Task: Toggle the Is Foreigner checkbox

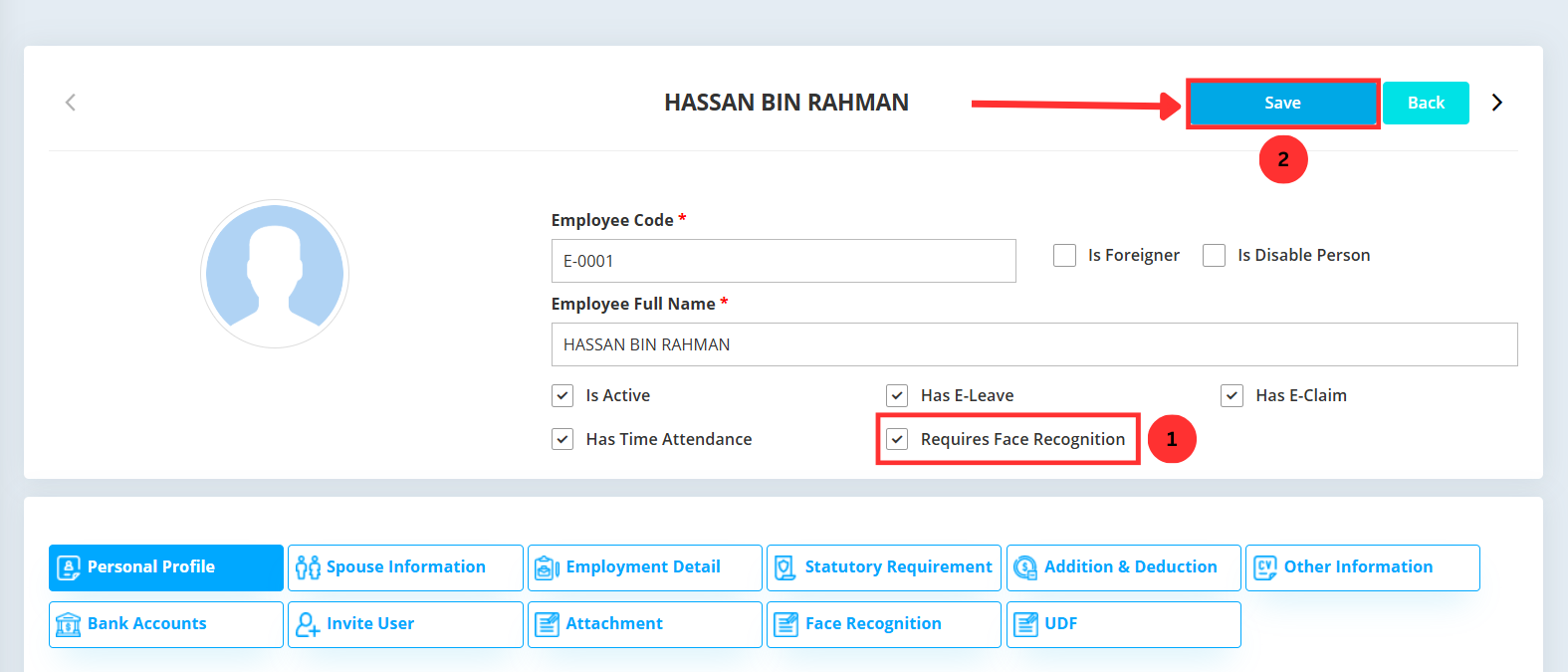Action: [1064, 255]
